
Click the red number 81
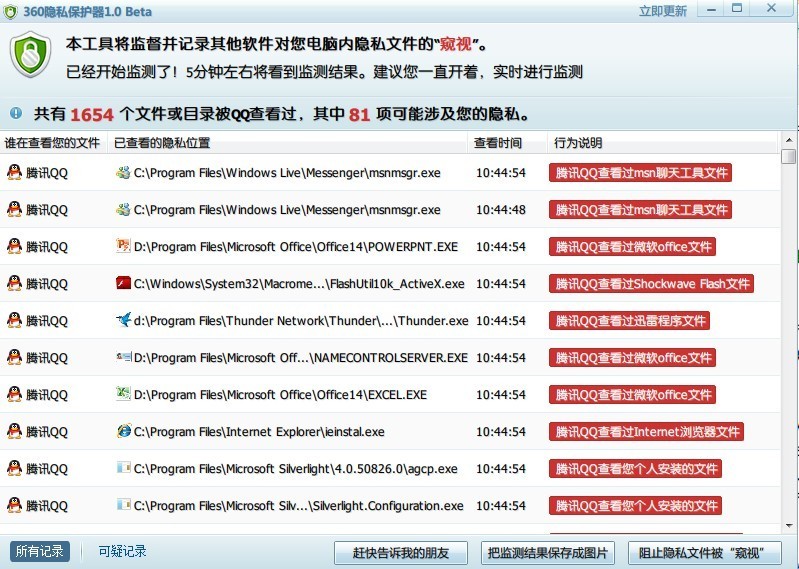click(x=359, y=114)
